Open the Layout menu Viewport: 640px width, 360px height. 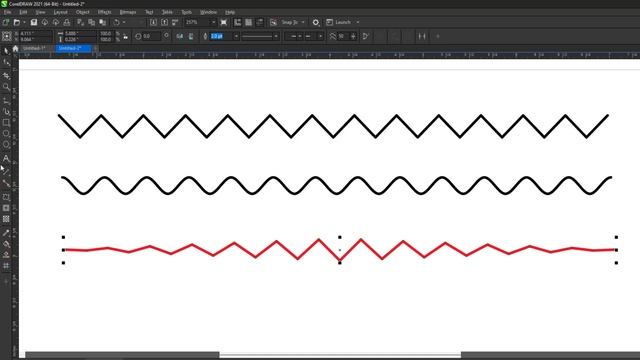pos(60,12)
